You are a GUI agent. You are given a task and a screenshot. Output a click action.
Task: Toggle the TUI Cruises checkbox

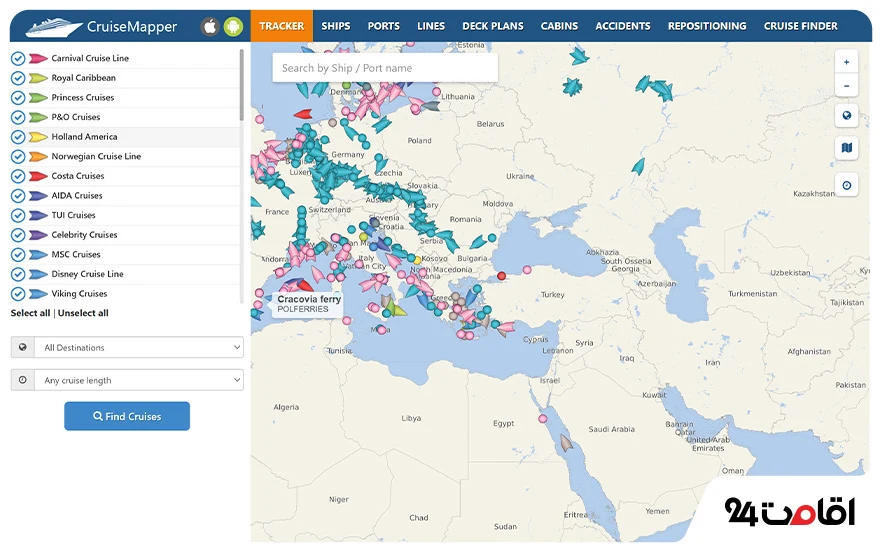pyautogui.click(x=18, y=215)
